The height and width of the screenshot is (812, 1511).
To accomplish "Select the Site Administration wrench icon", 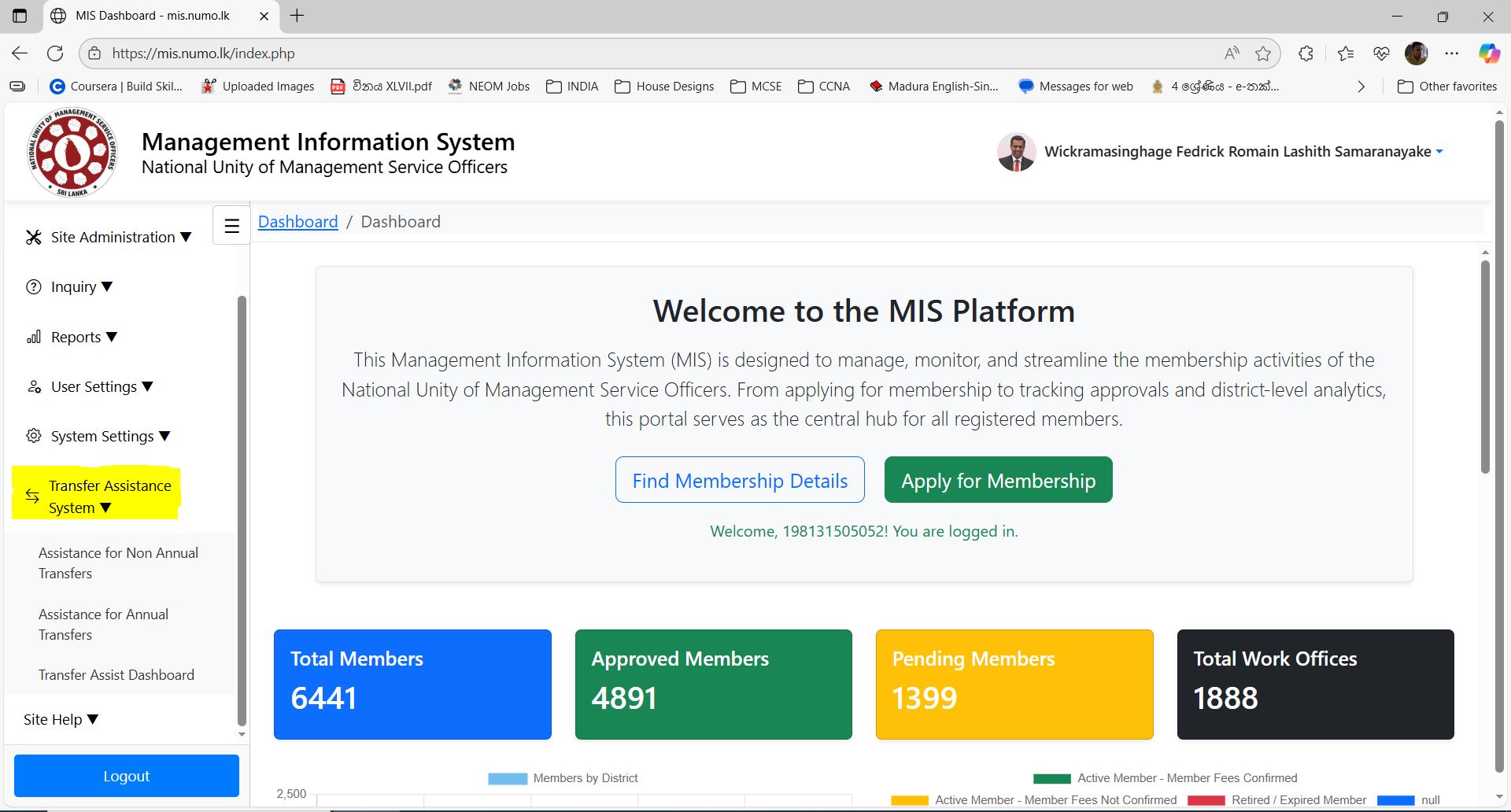I will (33, 236).
